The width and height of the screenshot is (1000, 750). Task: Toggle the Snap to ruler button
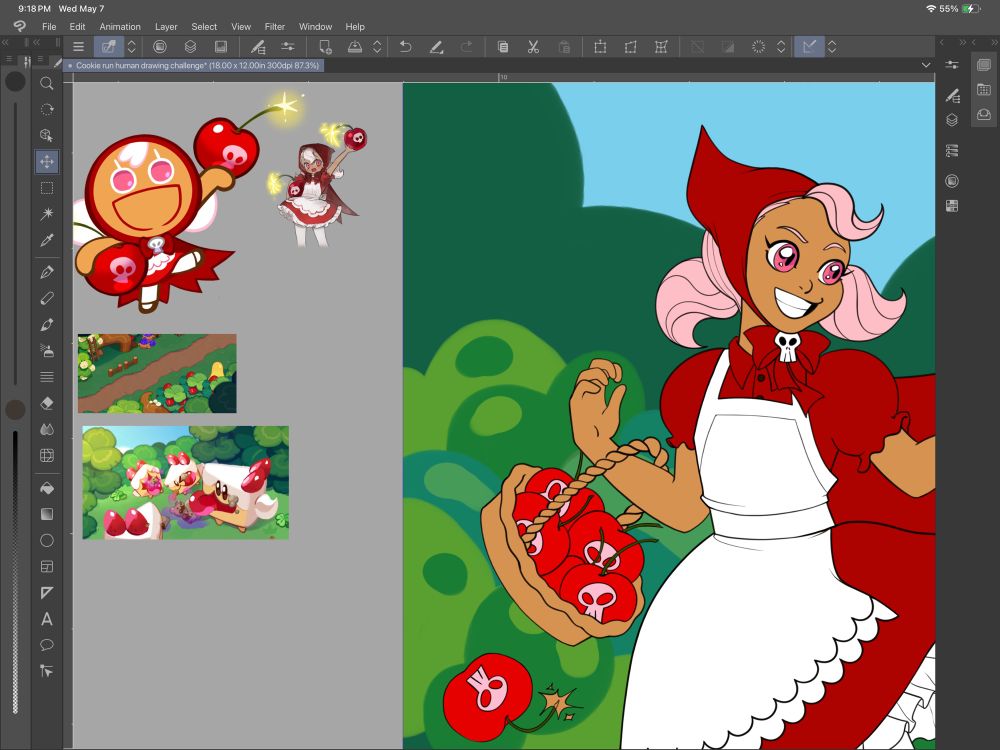[x=809, y=47]
